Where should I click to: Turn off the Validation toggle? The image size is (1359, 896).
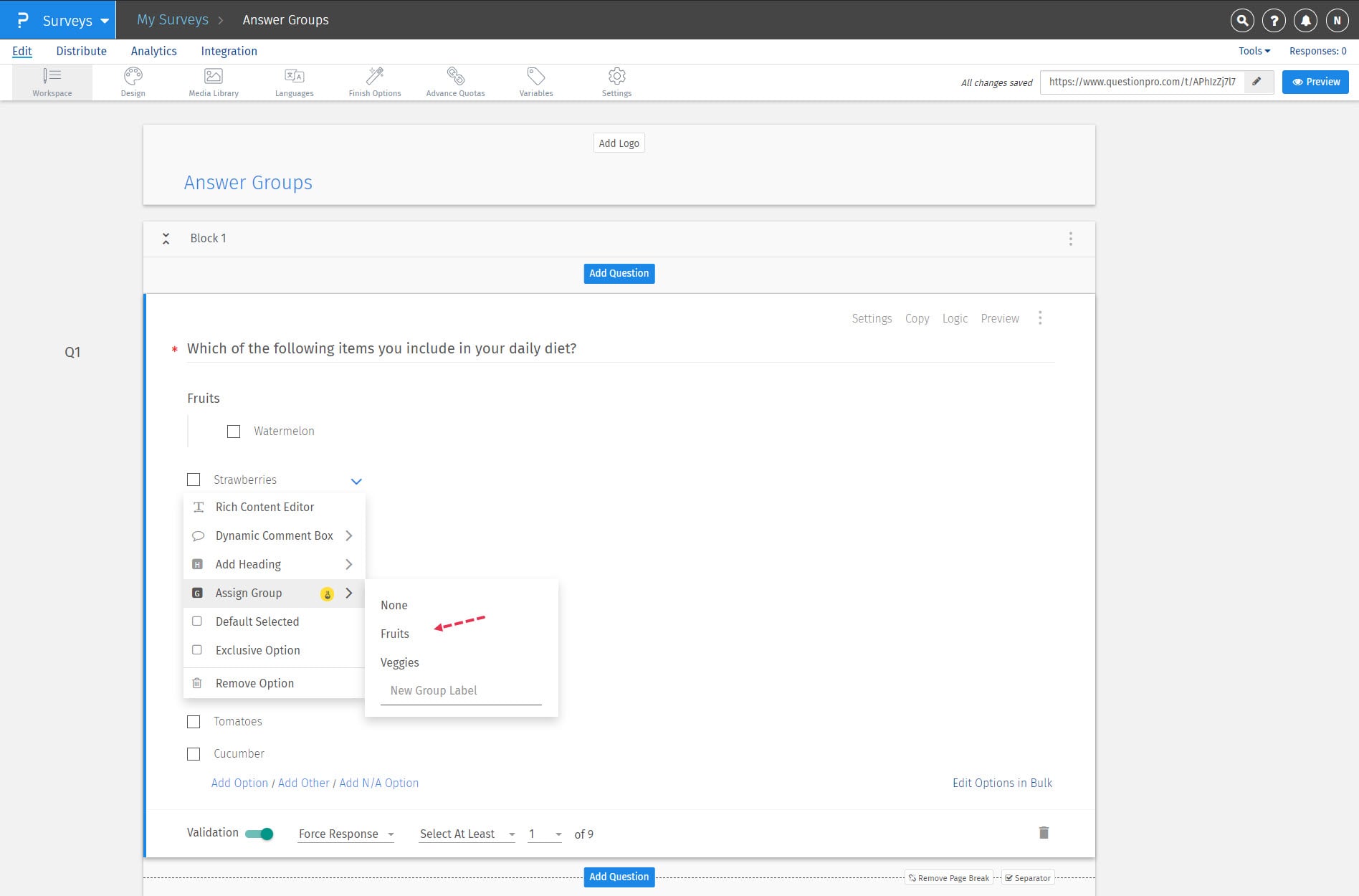pyautogui.click(x=260, y=834)
